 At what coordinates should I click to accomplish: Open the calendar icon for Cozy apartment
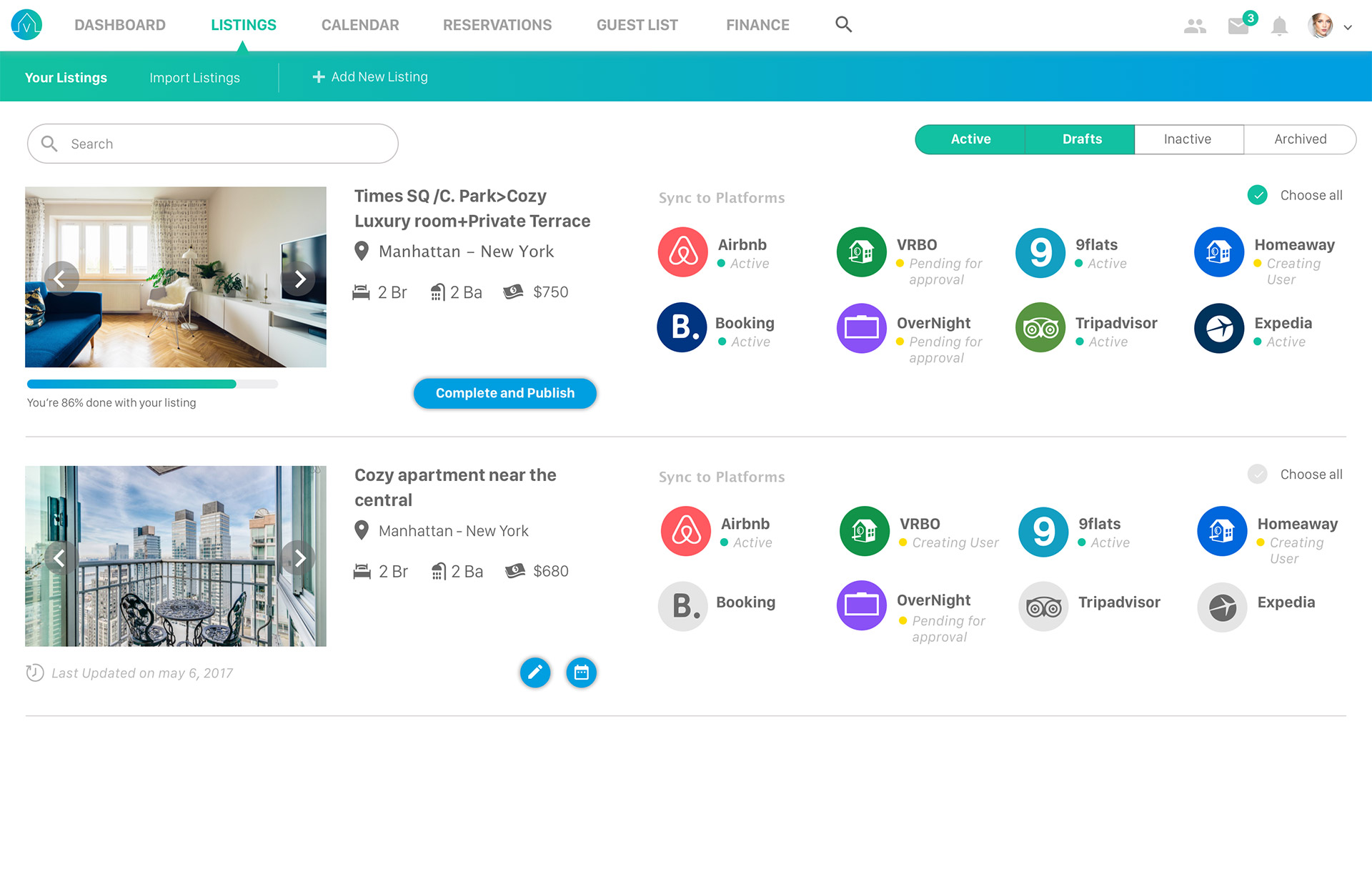click(x=581, y=672)
